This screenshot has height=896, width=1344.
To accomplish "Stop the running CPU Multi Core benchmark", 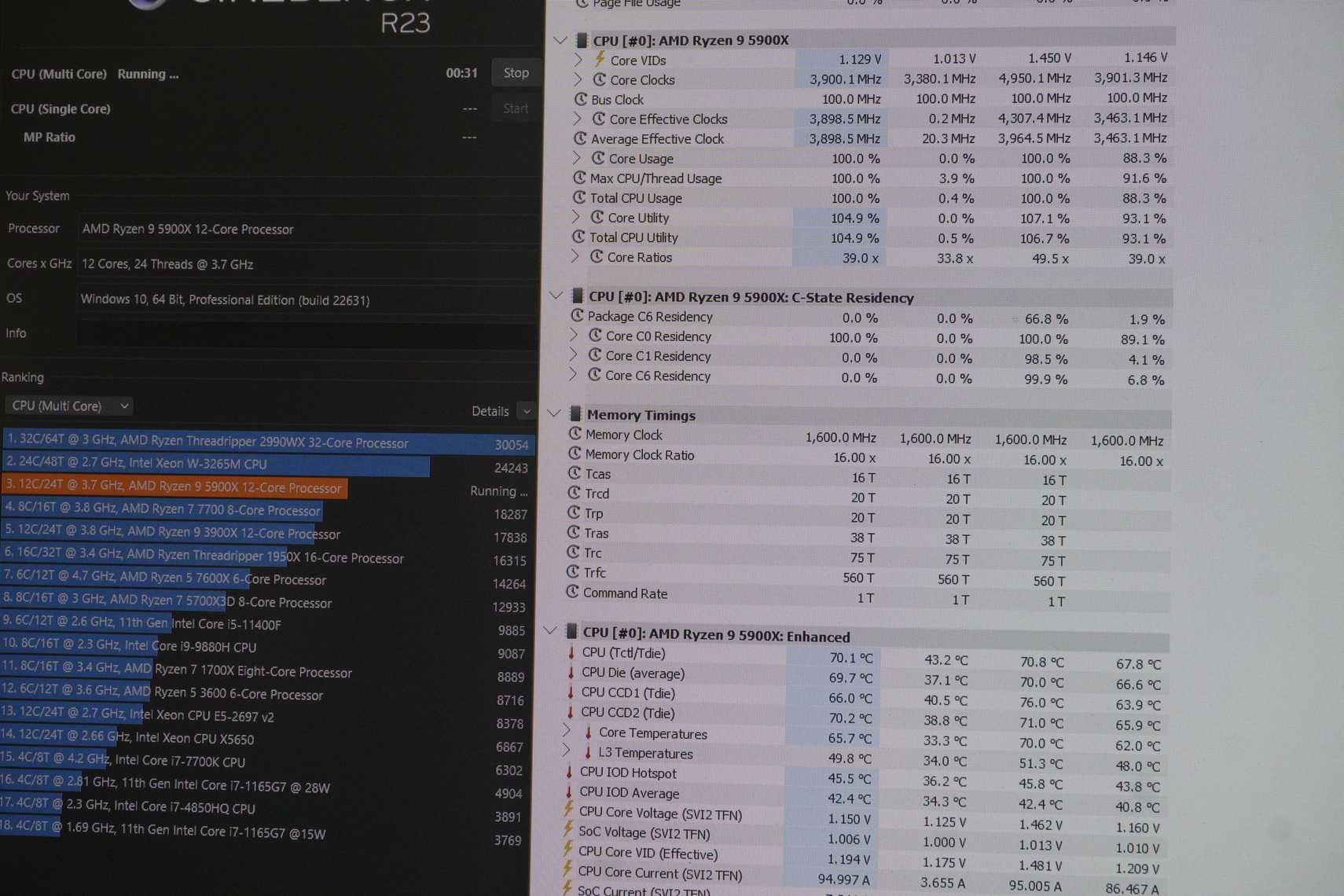I will point(516,73).
